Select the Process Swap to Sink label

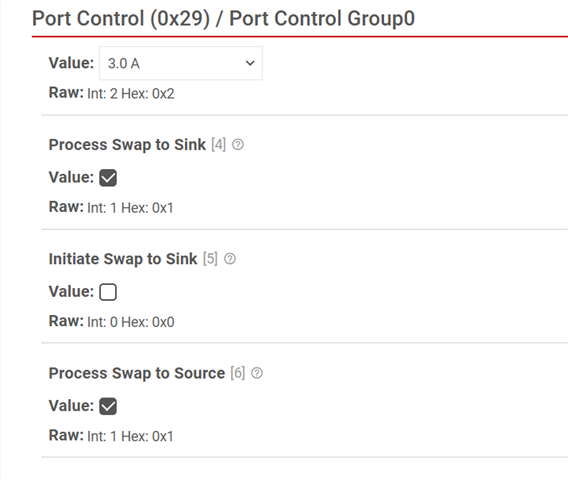coord(127,145)
